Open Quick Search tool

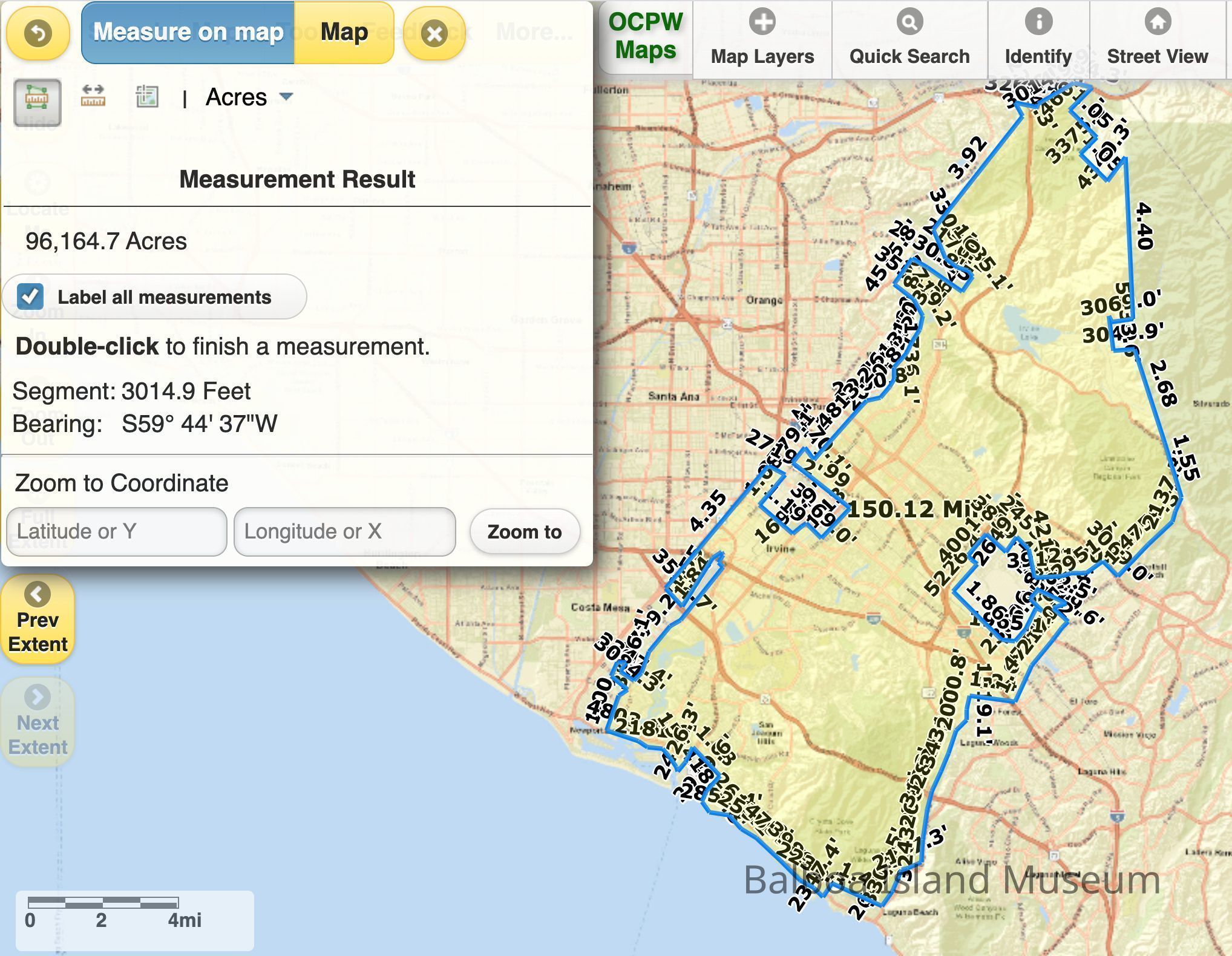tap(909, 39)
